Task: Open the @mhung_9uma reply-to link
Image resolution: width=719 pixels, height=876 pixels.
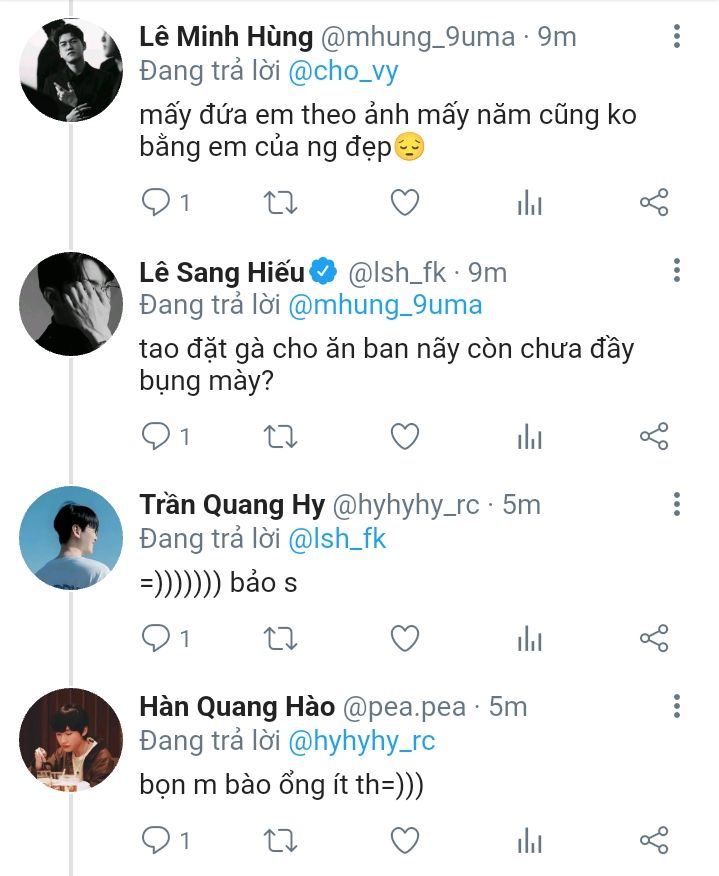Action: coord(385,305)
